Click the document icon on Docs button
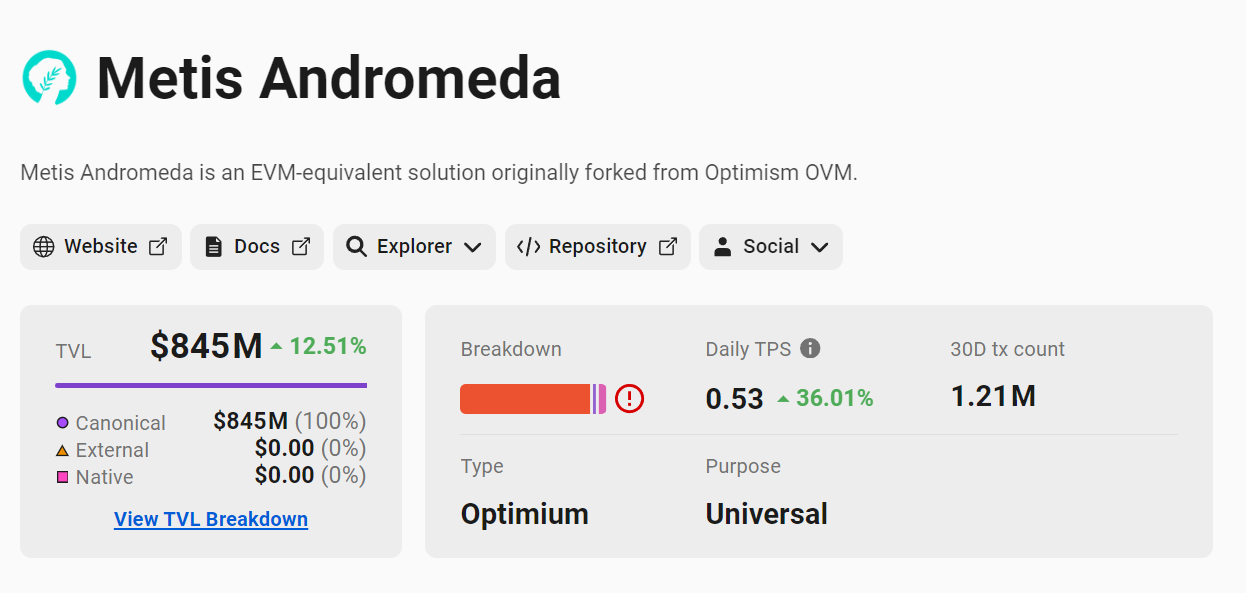 pos(213,247)
